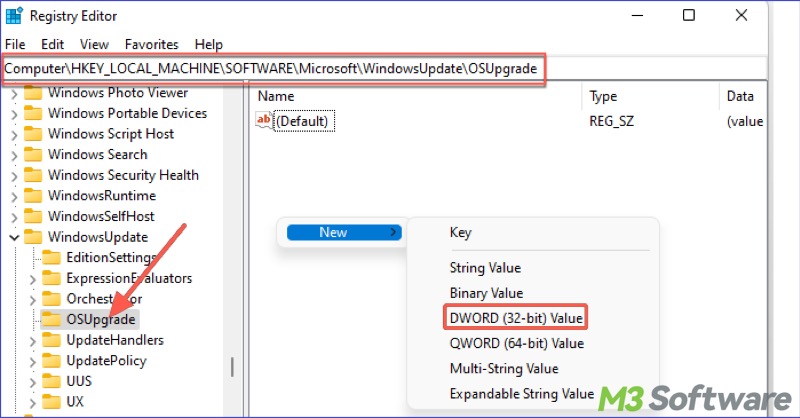Sort by the Data column header

pos(740,96)
